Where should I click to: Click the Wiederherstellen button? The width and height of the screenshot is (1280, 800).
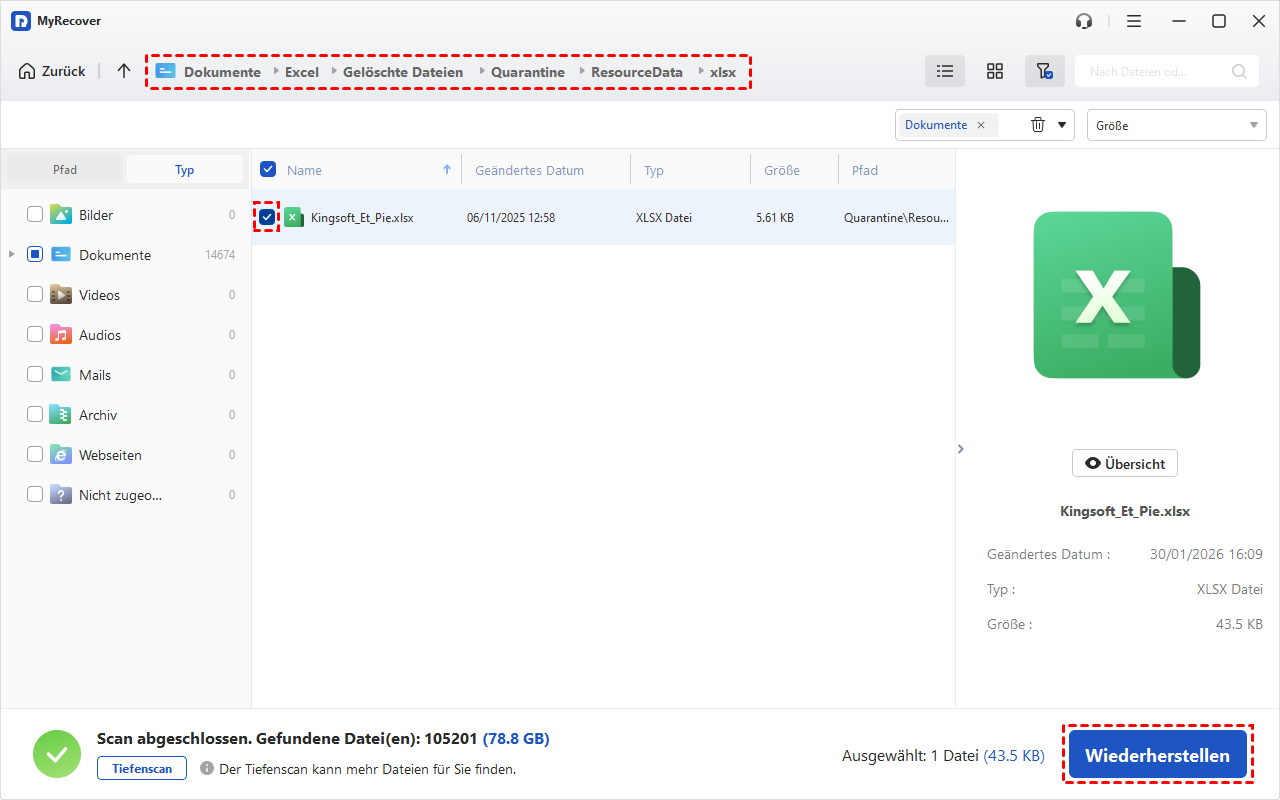(1157, 755)
